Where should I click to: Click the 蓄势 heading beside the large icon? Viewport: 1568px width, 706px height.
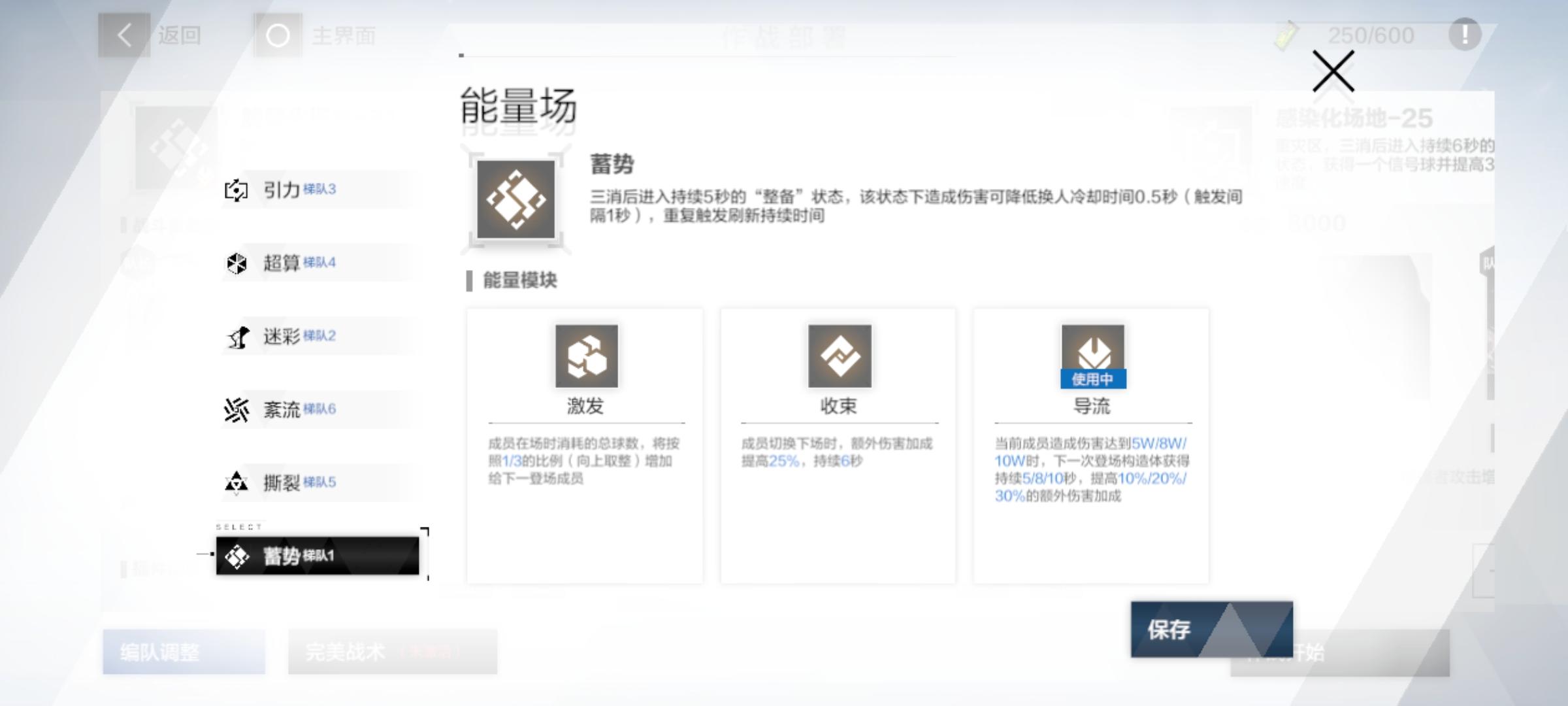click(612, 163)
